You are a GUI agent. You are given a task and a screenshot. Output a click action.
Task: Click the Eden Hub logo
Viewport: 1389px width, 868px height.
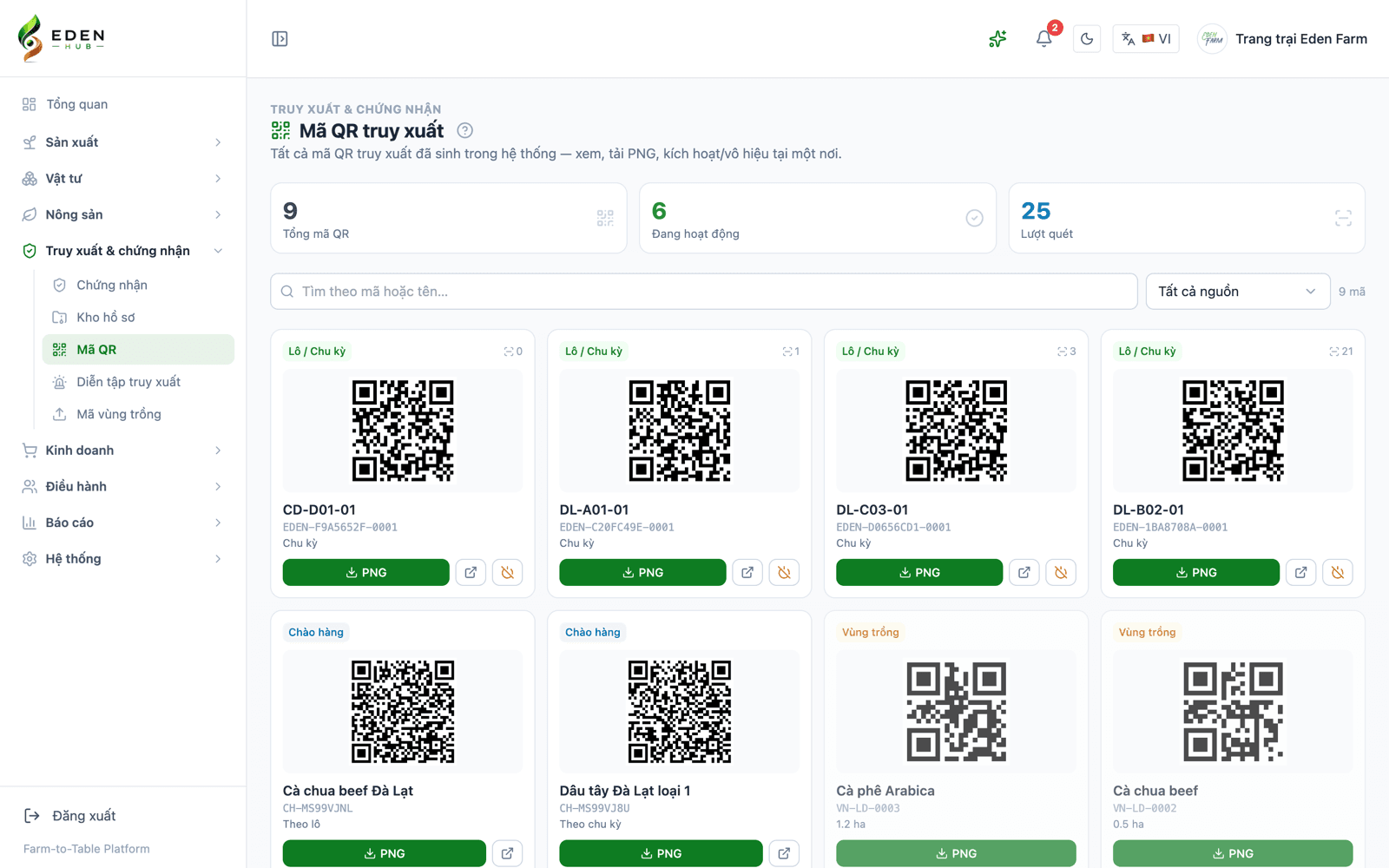tap(62, 38)
